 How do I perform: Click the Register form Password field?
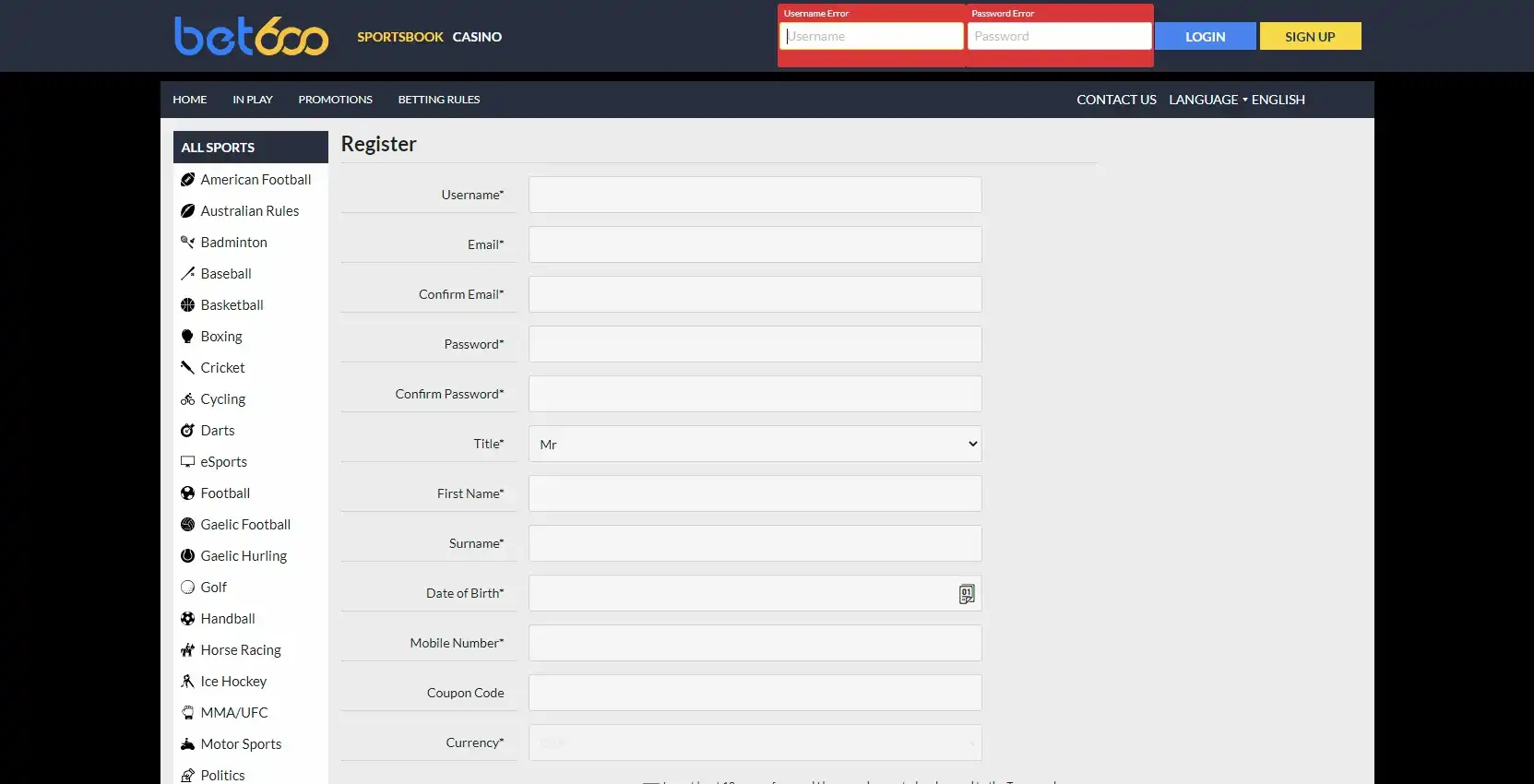pos(755,344)
